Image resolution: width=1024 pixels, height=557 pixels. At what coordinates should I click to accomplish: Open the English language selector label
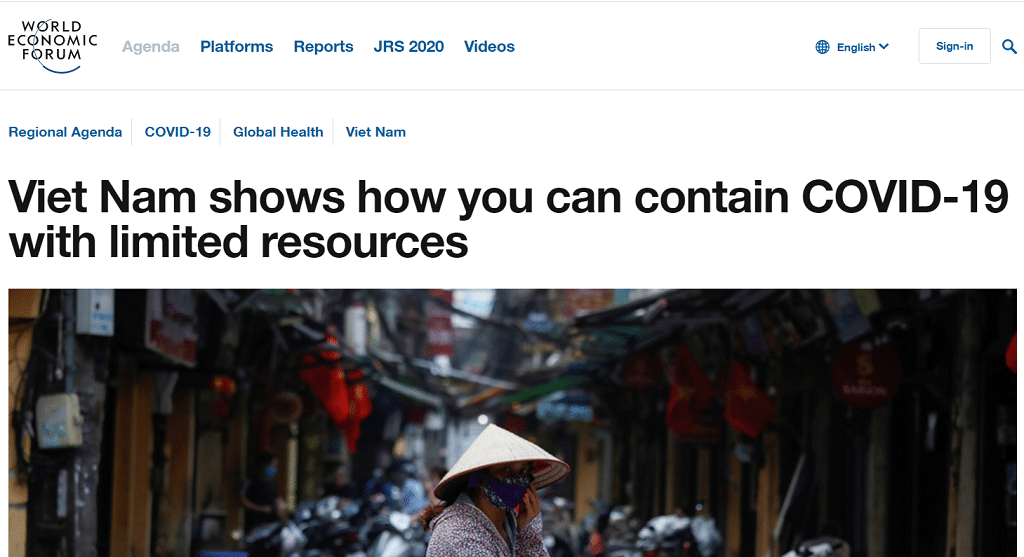click(856, 47)
